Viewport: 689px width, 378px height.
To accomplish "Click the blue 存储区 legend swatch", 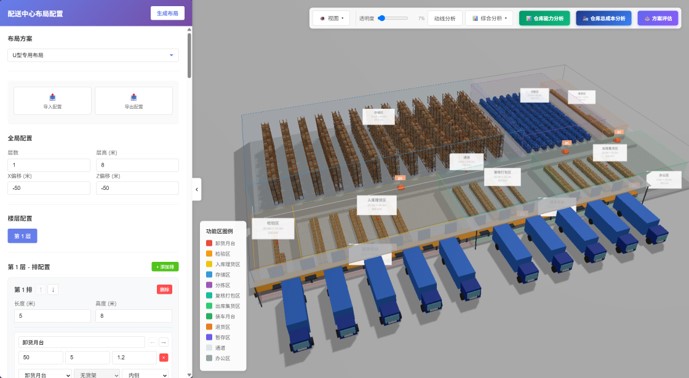I will (x=209, y=275).
